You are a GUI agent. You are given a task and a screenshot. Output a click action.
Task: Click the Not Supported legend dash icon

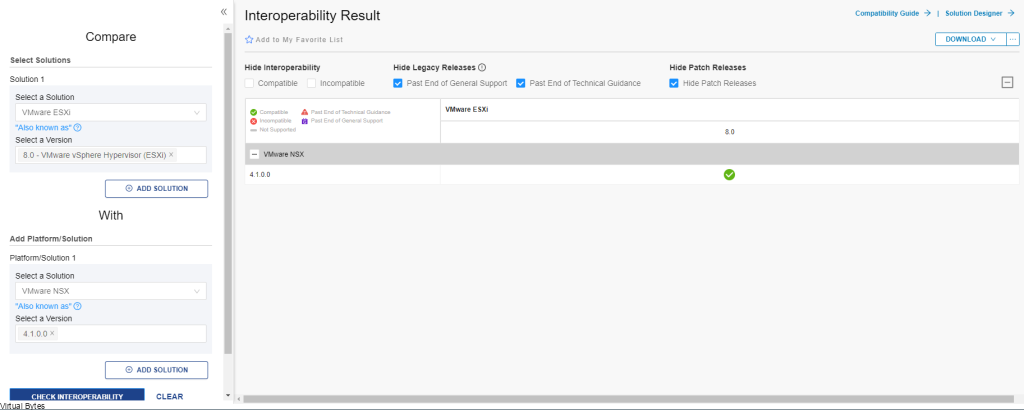(253, 130)
